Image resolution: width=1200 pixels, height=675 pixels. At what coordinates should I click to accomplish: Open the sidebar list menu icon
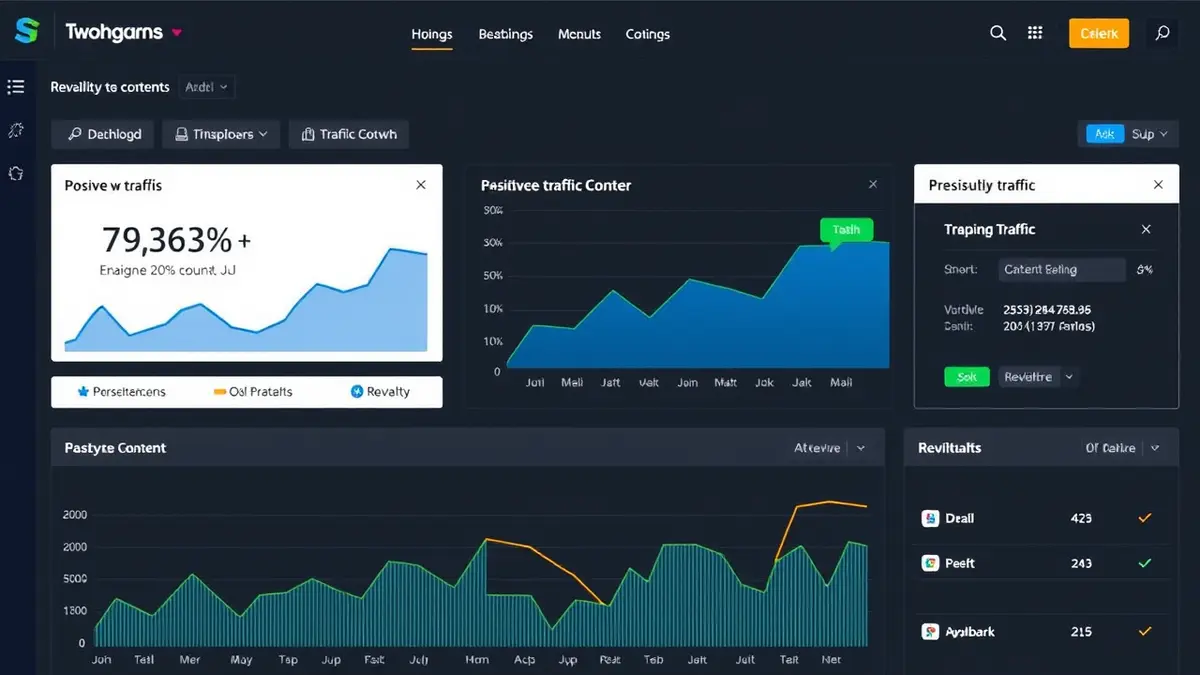(16, 87)
